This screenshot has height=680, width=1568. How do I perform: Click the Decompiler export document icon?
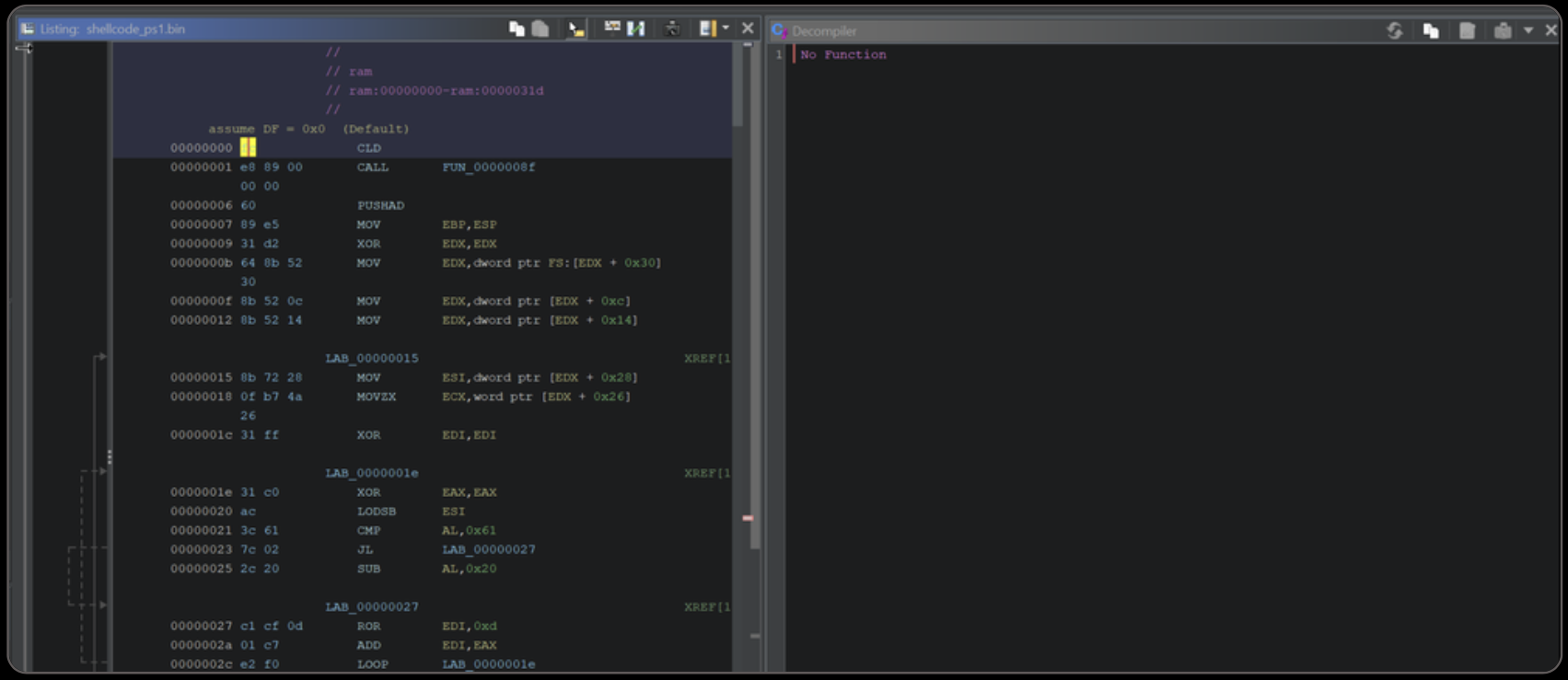[x=1467, y=31]
